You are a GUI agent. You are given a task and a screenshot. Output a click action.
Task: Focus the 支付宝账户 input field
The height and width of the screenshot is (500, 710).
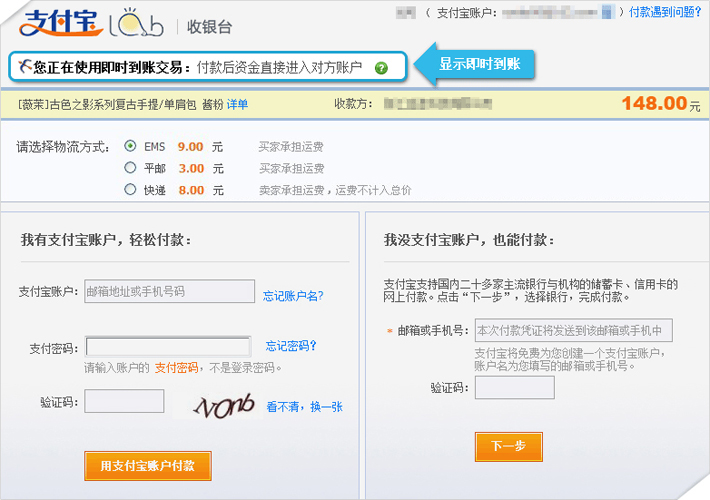(x=169, y=291)
